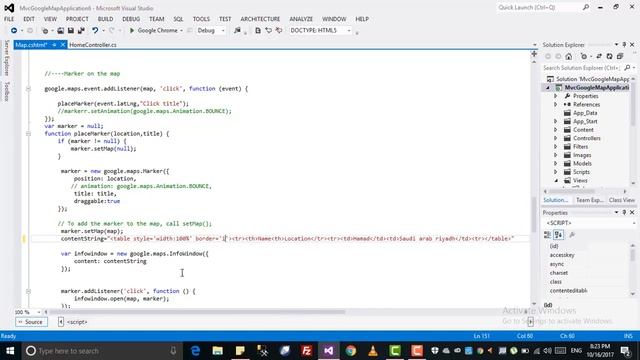Click the Categorized view icon in Properties

point(548,235)
